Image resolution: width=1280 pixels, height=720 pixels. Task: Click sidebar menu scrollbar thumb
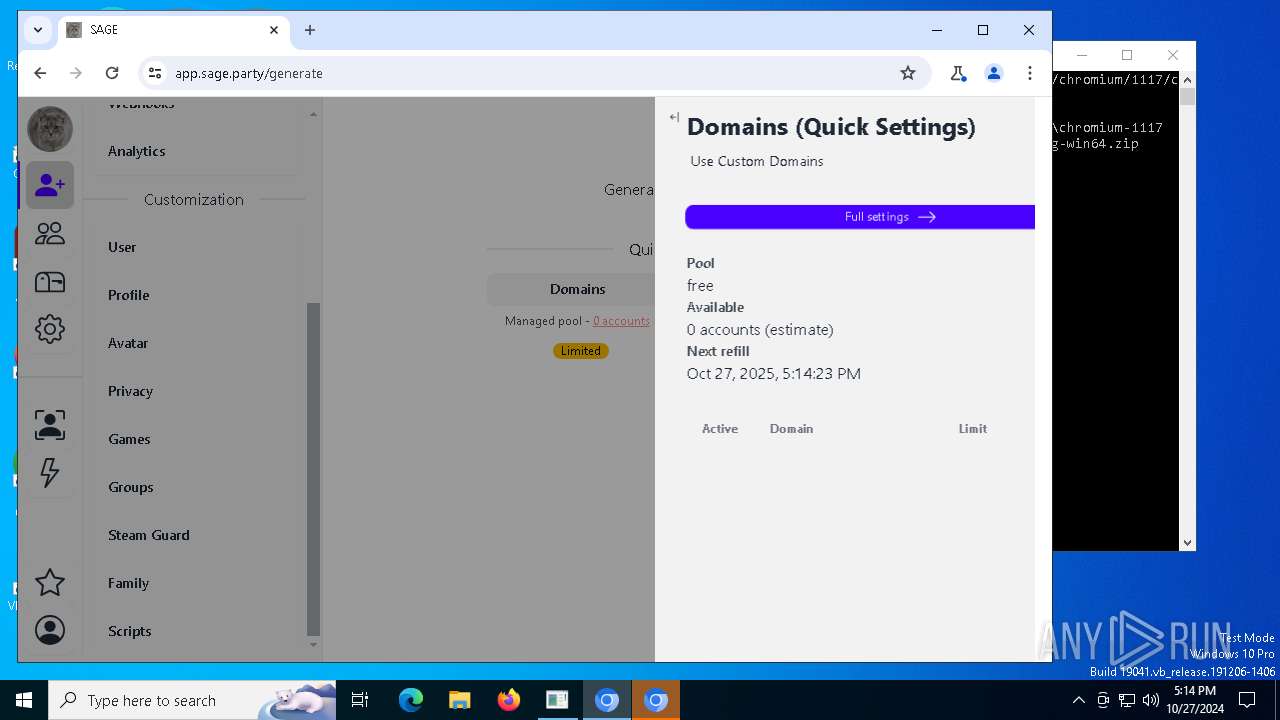pyautogui.click(x=313, y=470)
